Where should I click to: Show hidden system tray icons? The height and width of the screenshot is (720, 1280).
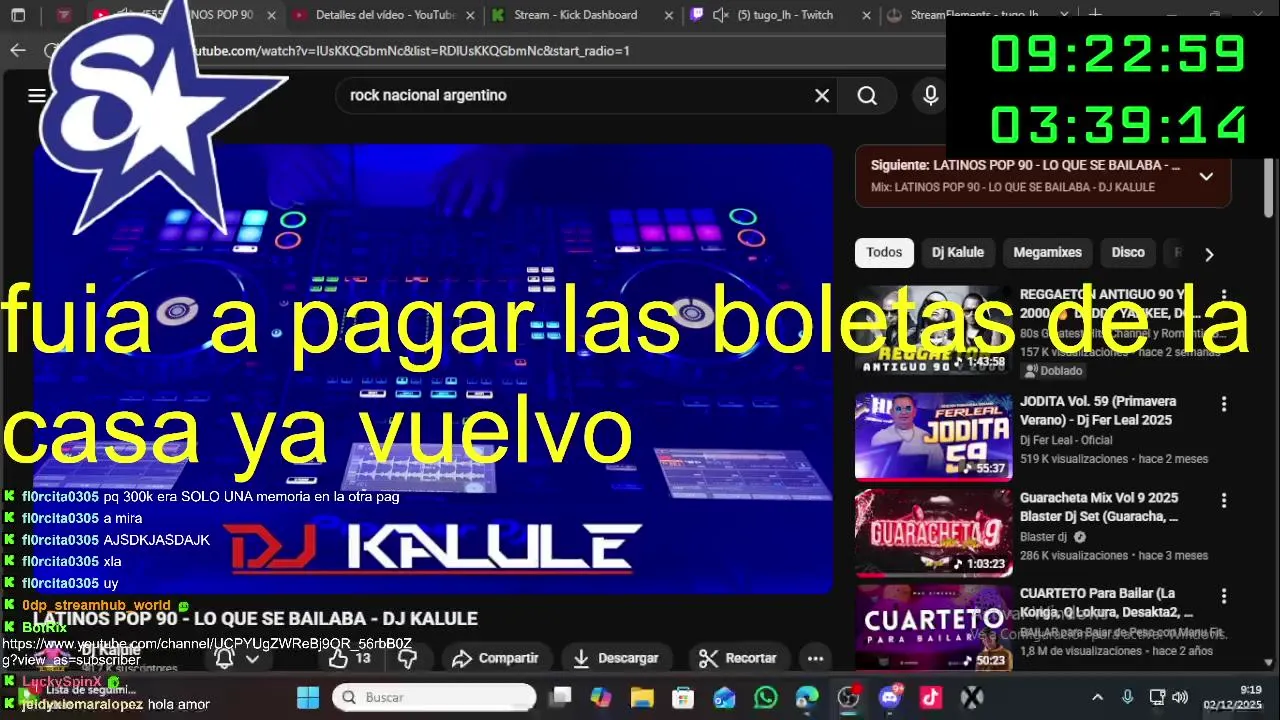click(x=1097, y=697)
